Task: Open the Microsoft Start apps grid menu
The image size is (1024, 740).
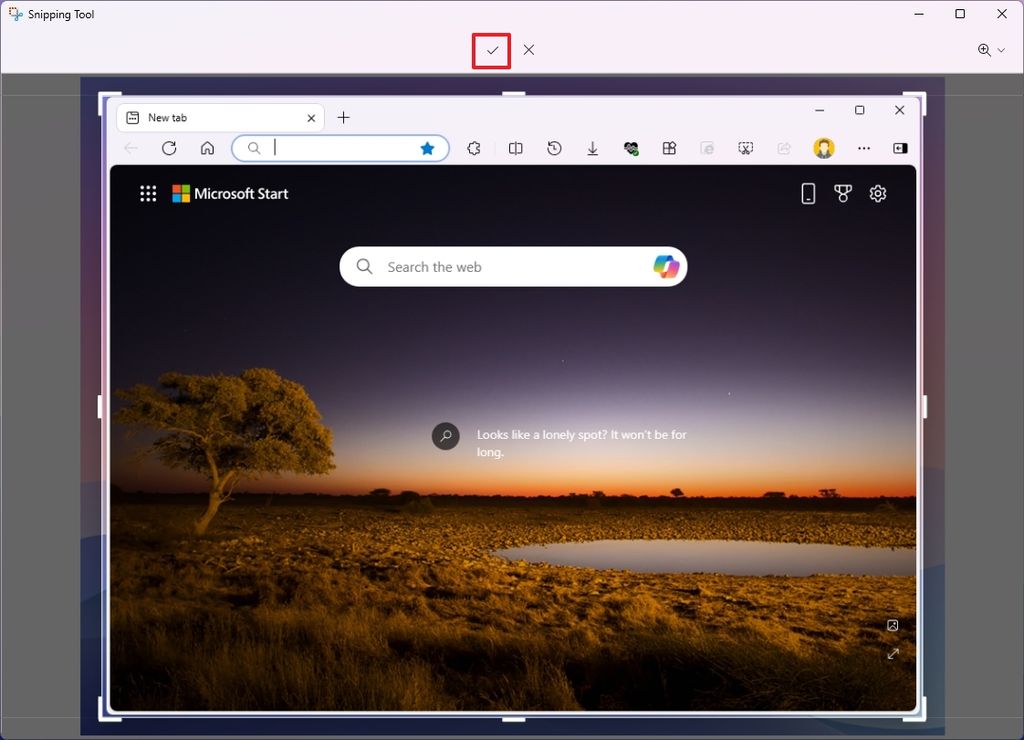Action: pos(148,193)
